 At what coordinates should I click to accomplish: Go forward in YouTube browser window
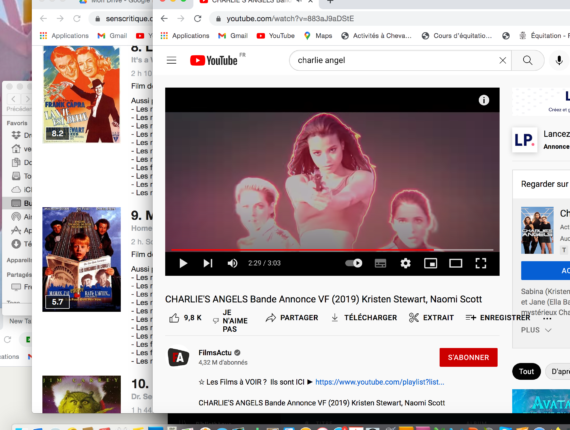click(x=181, y=19)
